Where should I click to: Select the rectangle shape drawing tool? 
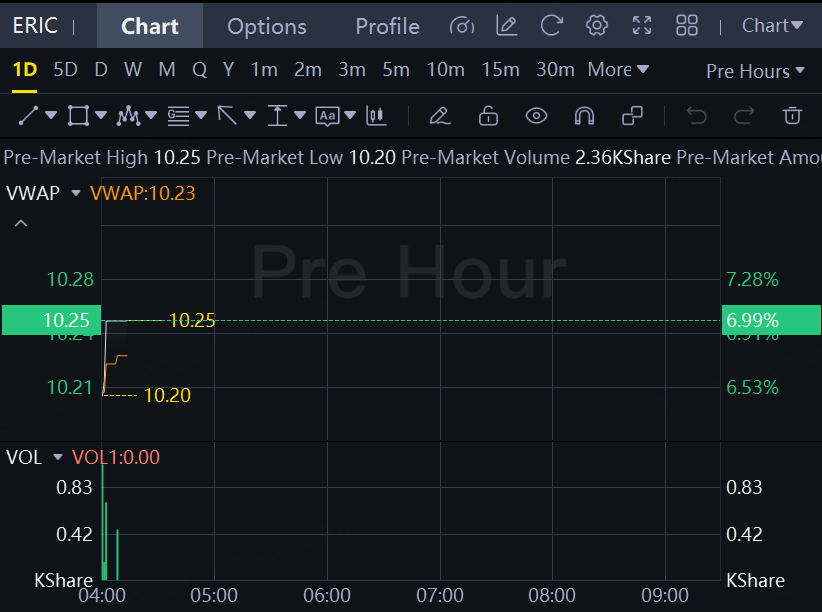pyautogui.click(x=77, y=116)
